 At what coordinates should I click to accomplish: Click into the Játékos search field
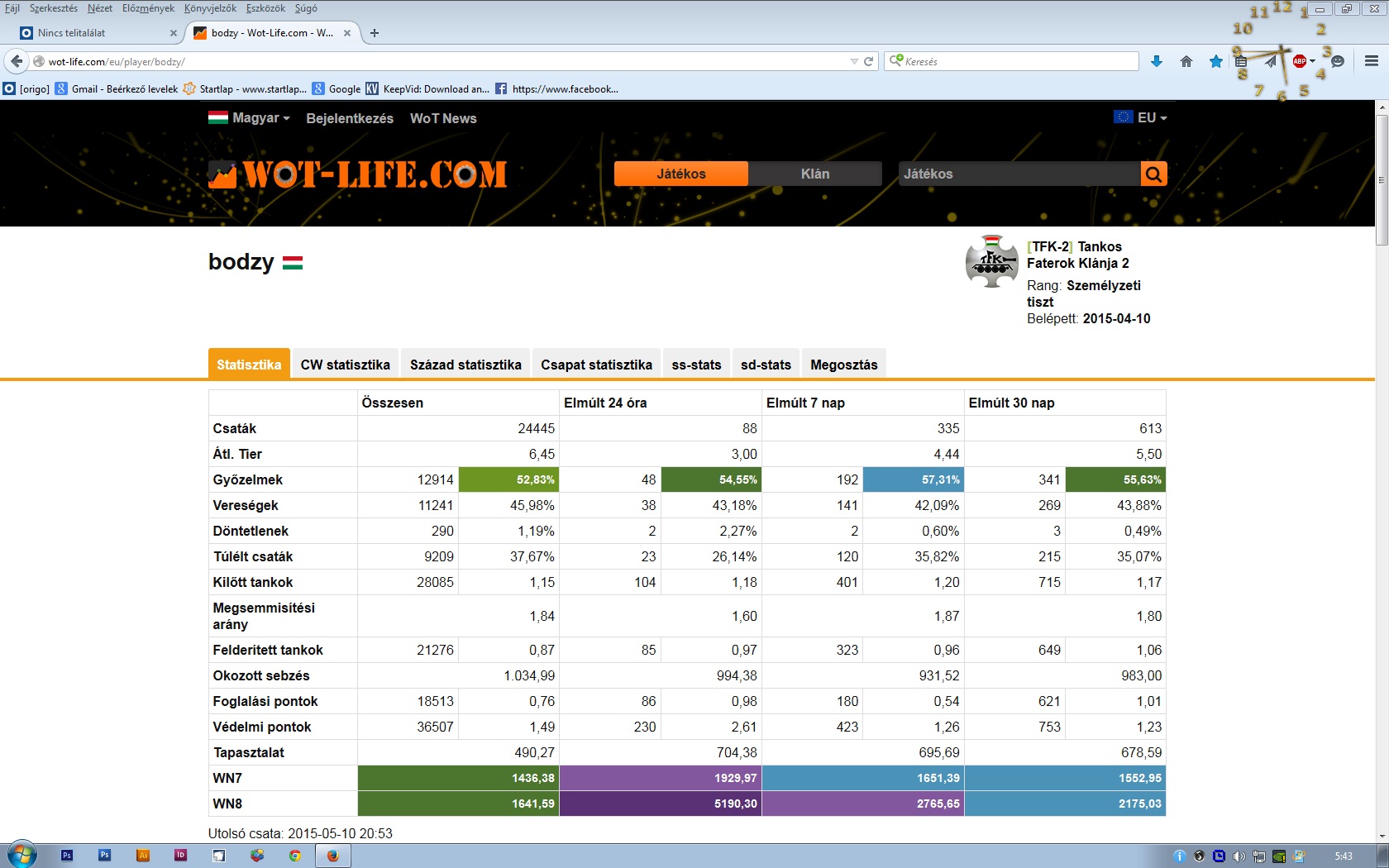(x=1019, y=174)
